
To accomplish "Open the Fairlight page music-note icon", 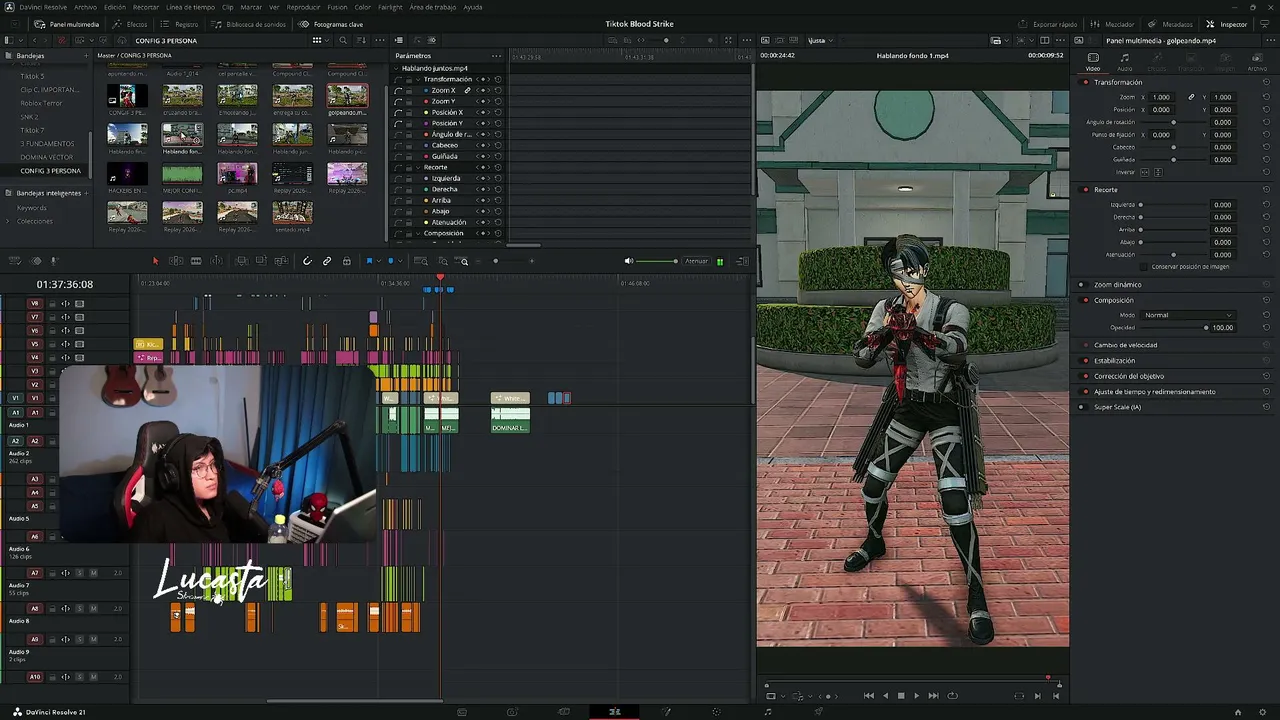I will pos(767,712).
